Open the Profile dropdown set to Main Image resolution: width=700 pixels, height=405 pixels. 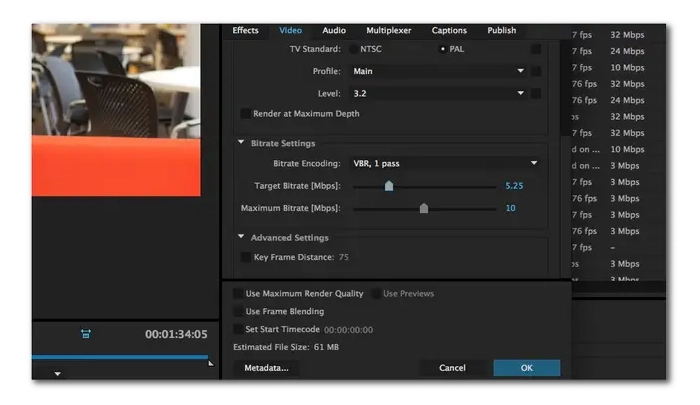pos(438,72)
